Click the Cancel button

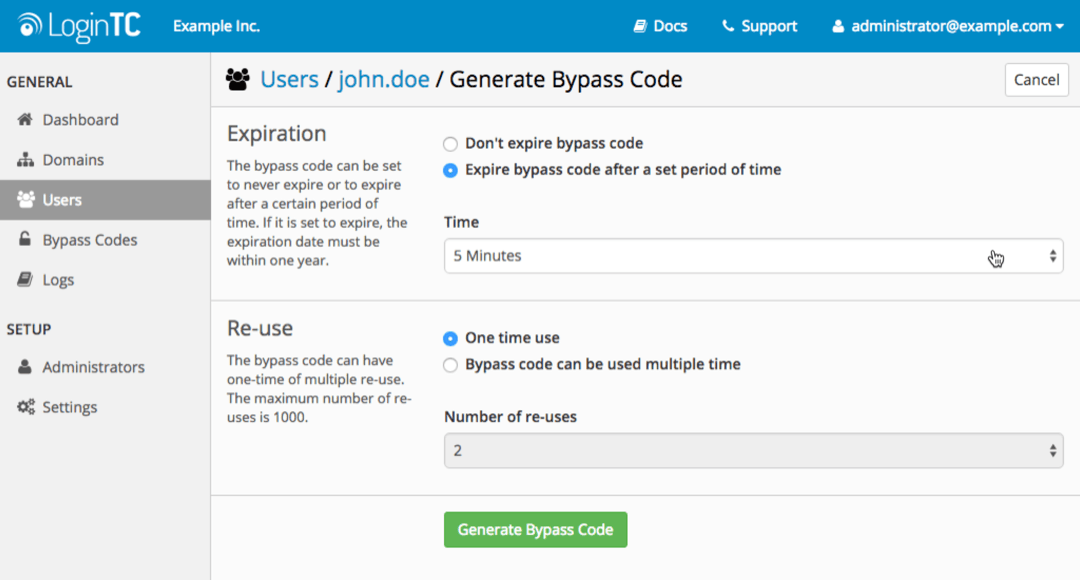coord(1037,80)
